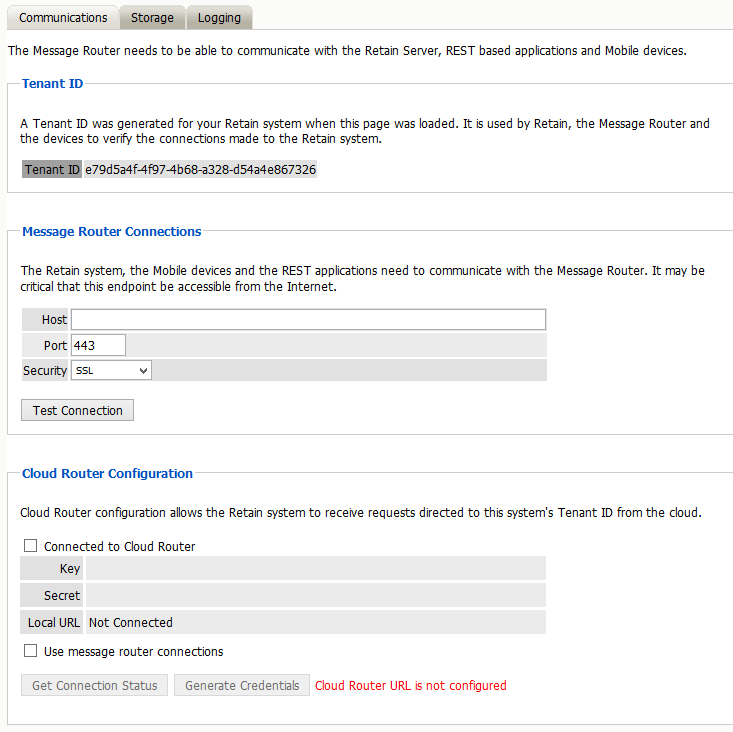Click the Local URL Not Connected value
The image size is (733, 732).
pyautogui.click(x=131, y=623)
